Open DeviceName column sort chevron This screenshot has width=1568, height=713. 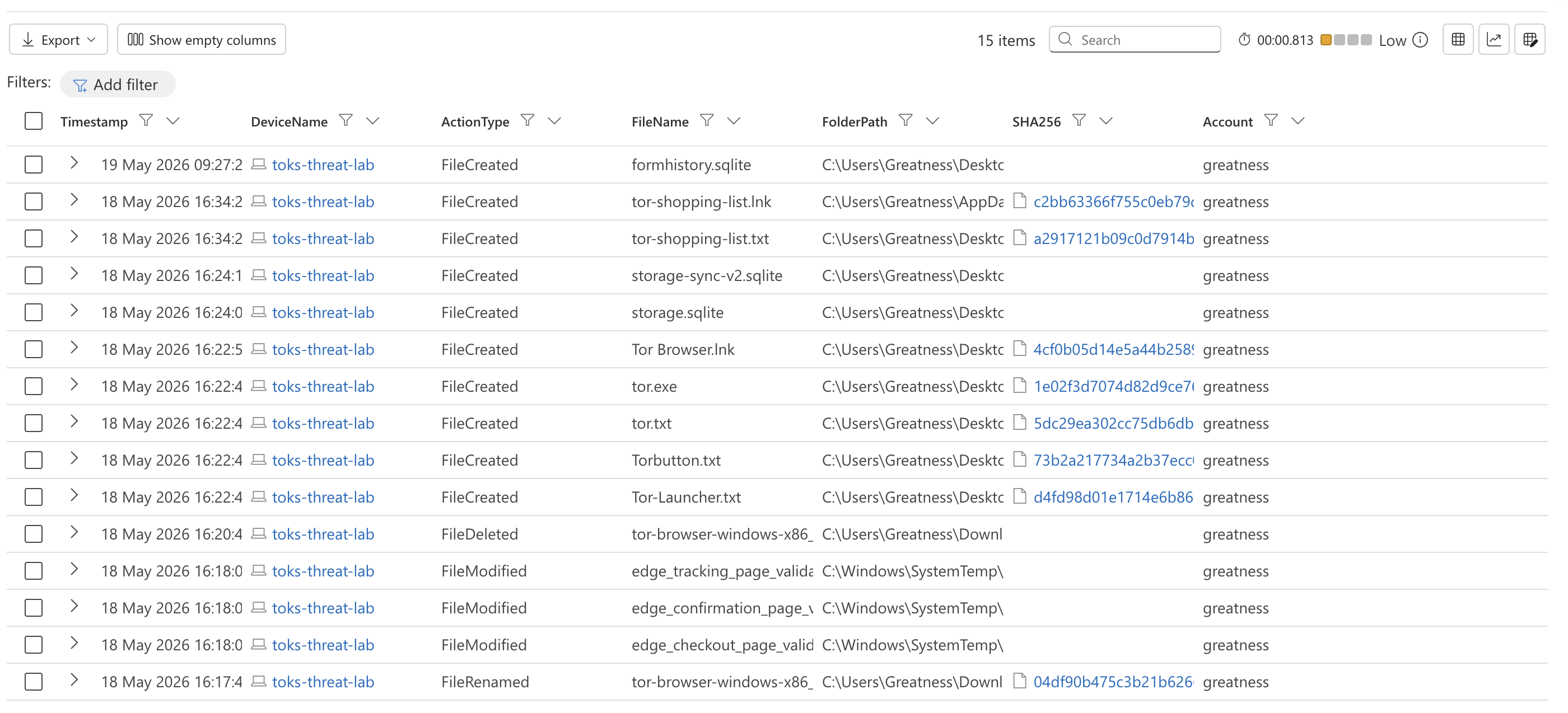click(x=372, y=121)
